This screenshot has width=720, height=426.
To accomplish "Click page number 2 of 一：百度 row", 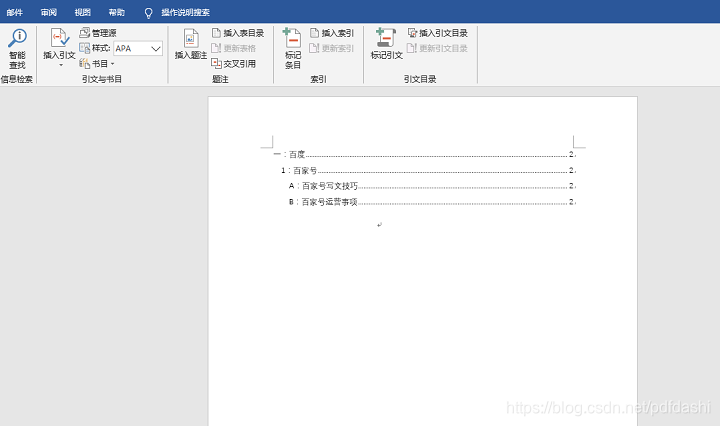I will (571, 154).
